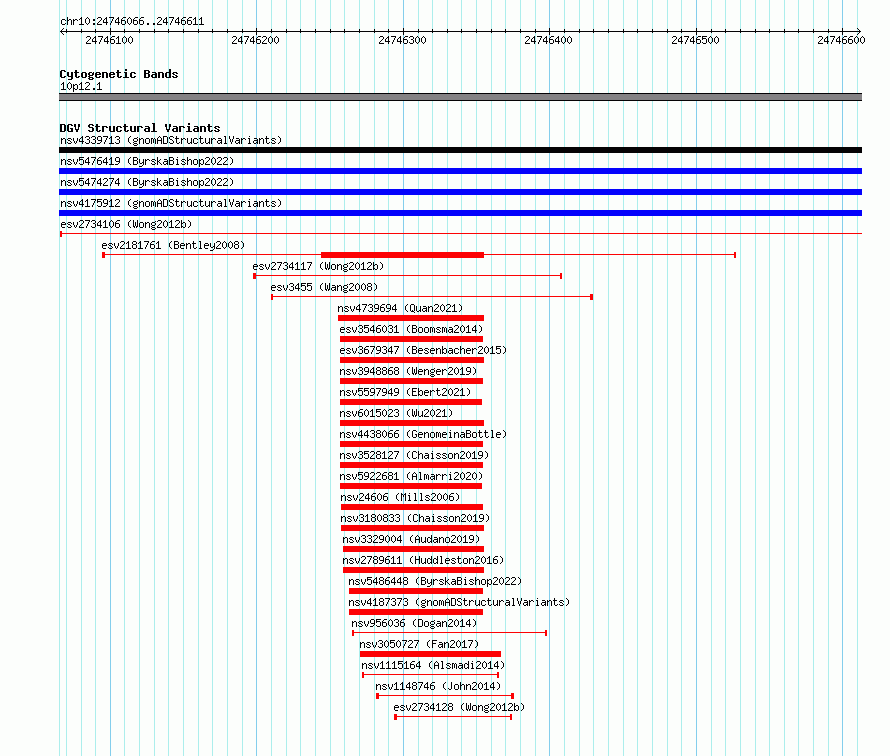
Task: Click ruler position 24746500
Action: [695, 40]
